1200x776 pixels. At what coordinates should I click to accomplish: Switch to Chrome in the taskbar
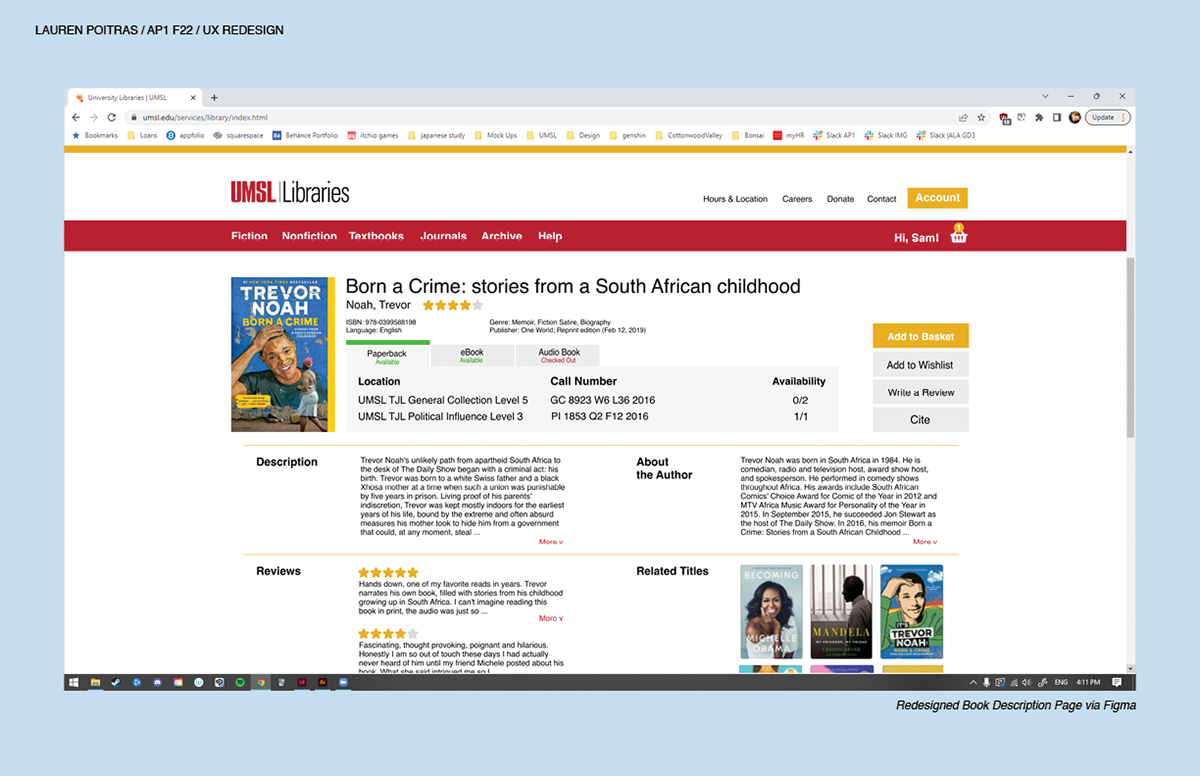point(261,682)
